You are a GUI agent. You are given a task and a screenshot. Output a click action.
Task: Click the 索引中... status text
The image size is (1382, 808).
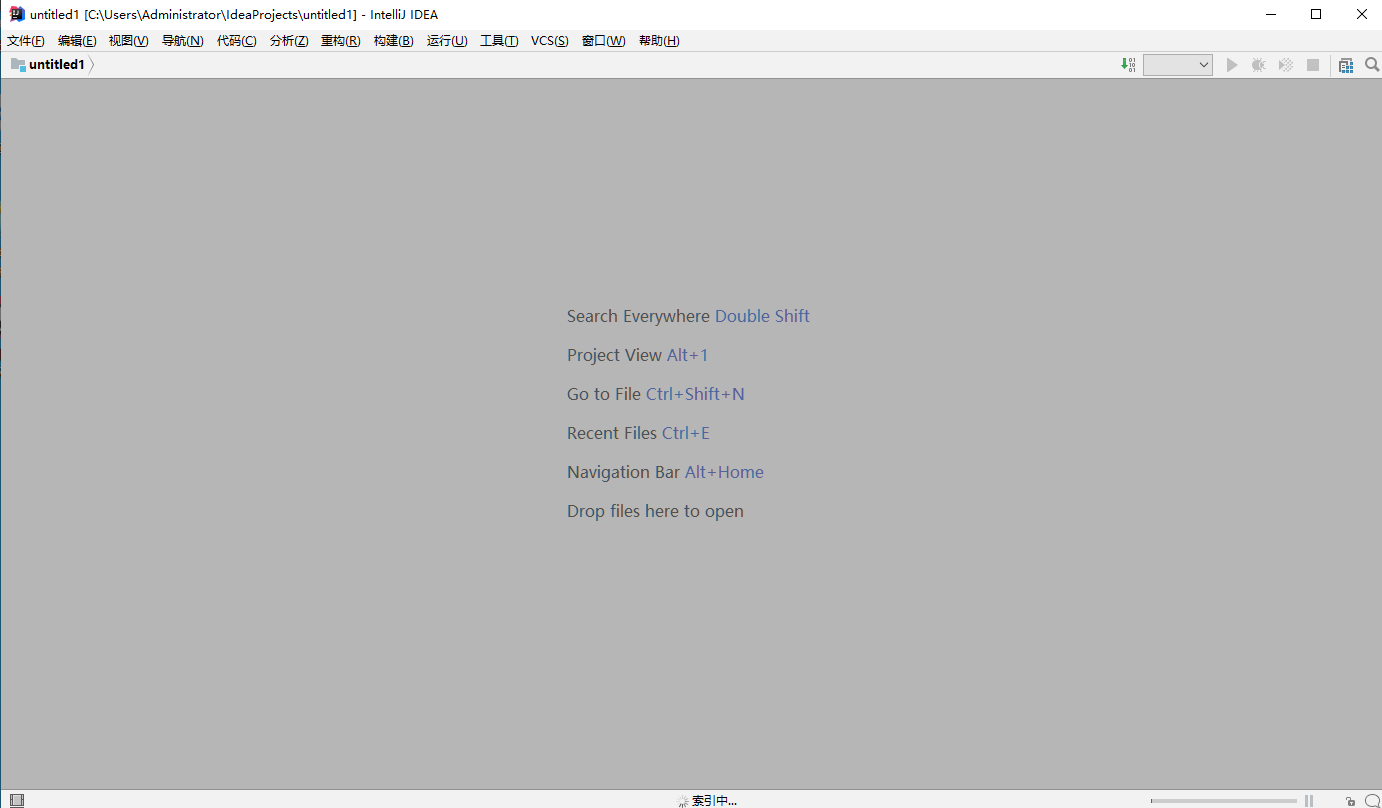tap(714, 801)
